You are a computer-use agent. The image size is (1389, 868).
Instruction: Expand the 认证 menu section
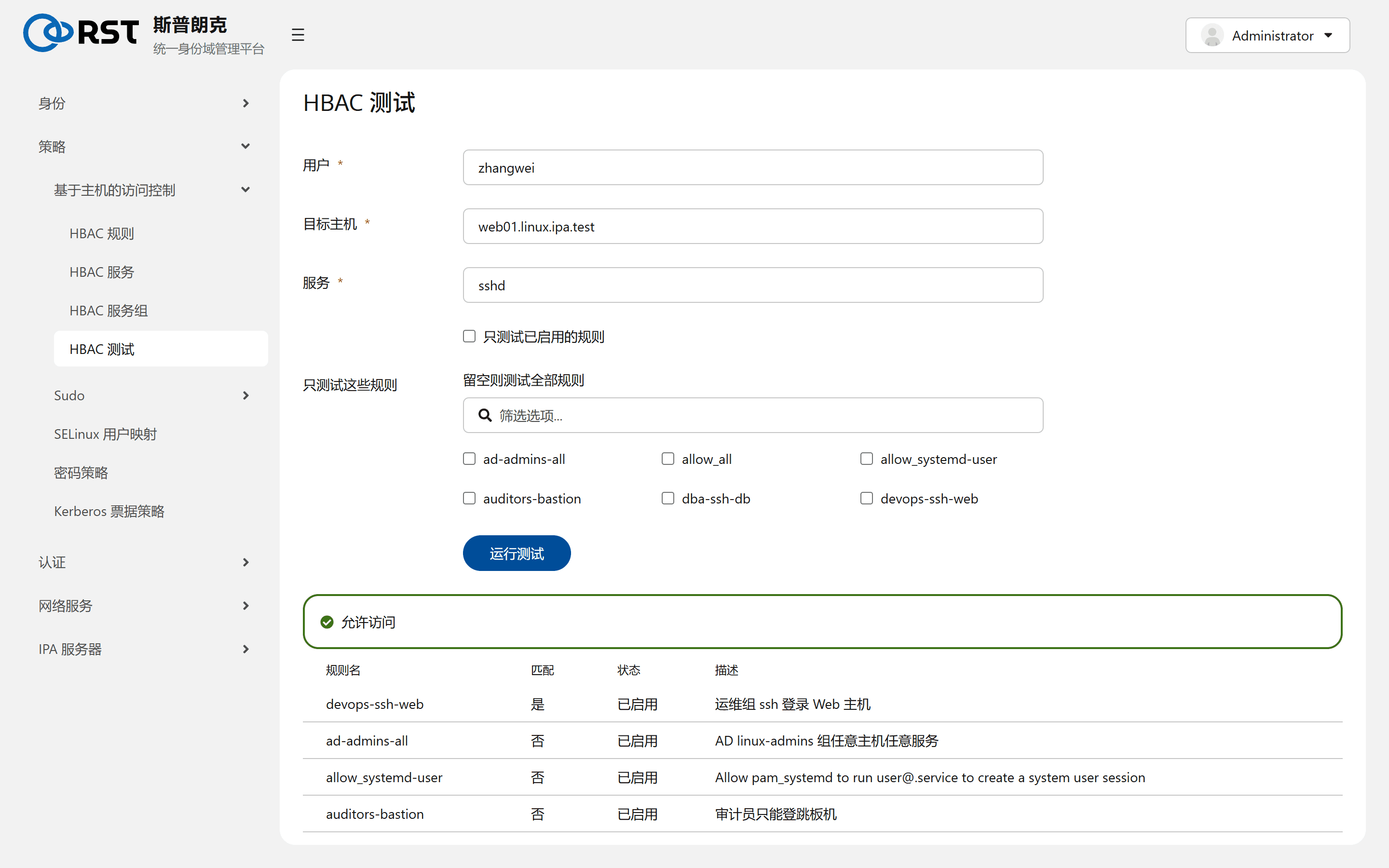coord(145,562)
